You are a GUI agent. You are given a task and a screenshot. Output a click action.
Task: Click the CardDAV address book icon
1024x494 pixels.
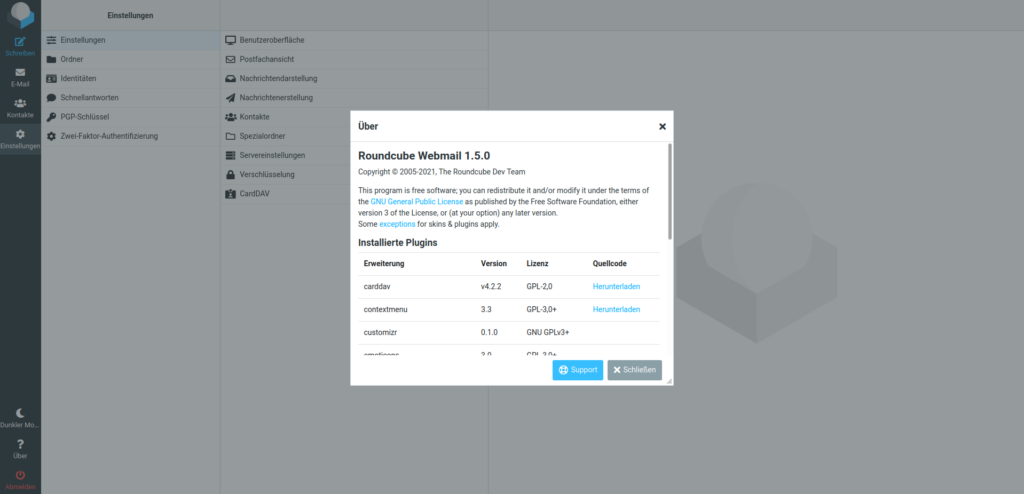point(230,194)
